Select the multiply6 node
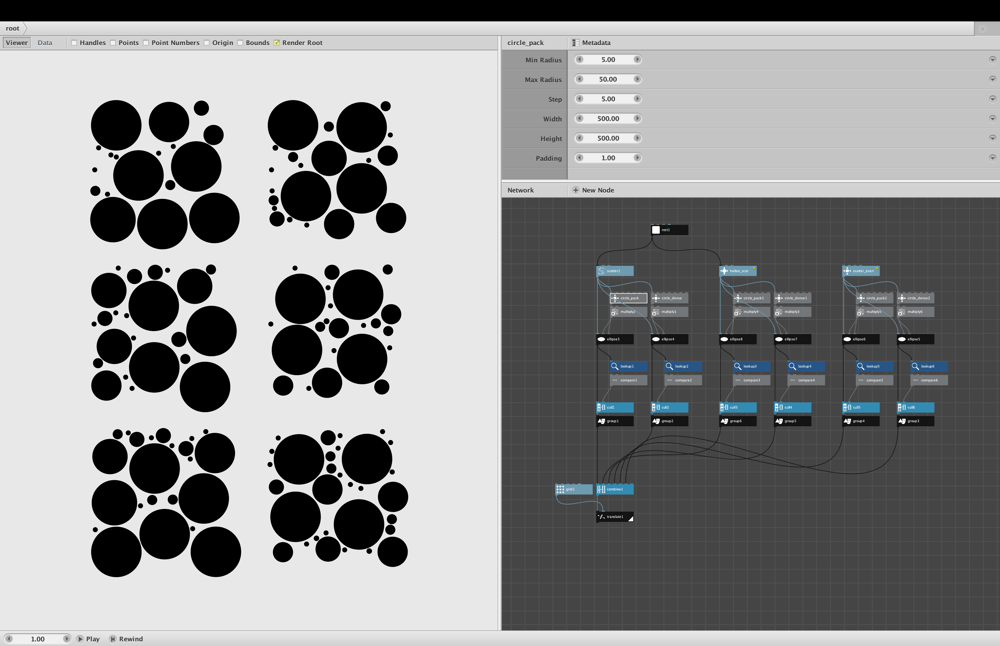The height and width of the screenshot is (646, 1000). coord(916,312)
